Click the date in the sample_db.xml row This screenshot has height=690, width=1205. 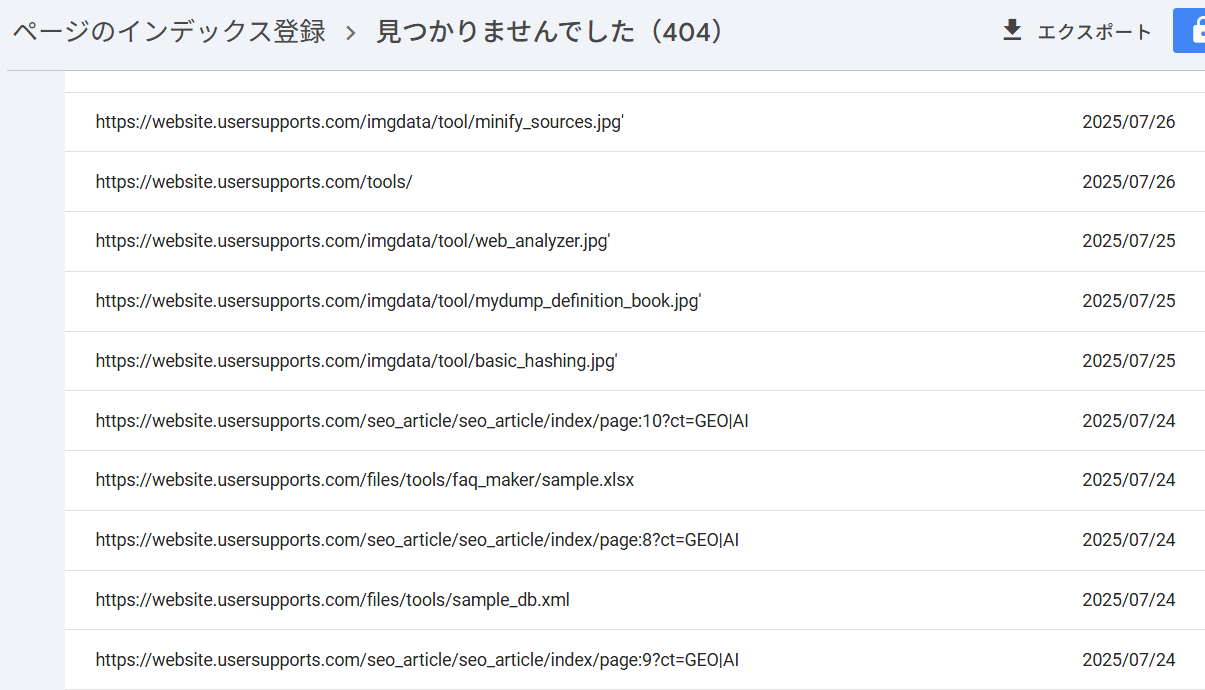pyautogui.click(x=1128, y=600)
